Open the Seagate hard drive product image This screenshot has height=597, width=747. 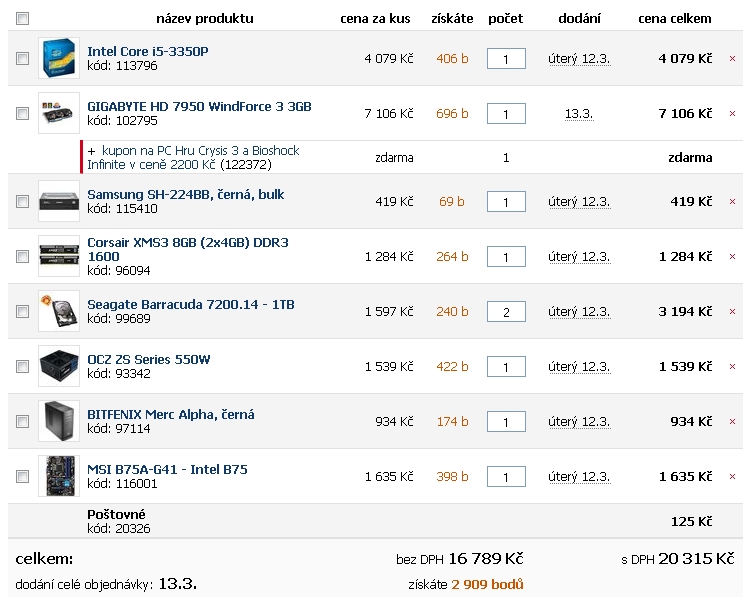pos(58,311)
